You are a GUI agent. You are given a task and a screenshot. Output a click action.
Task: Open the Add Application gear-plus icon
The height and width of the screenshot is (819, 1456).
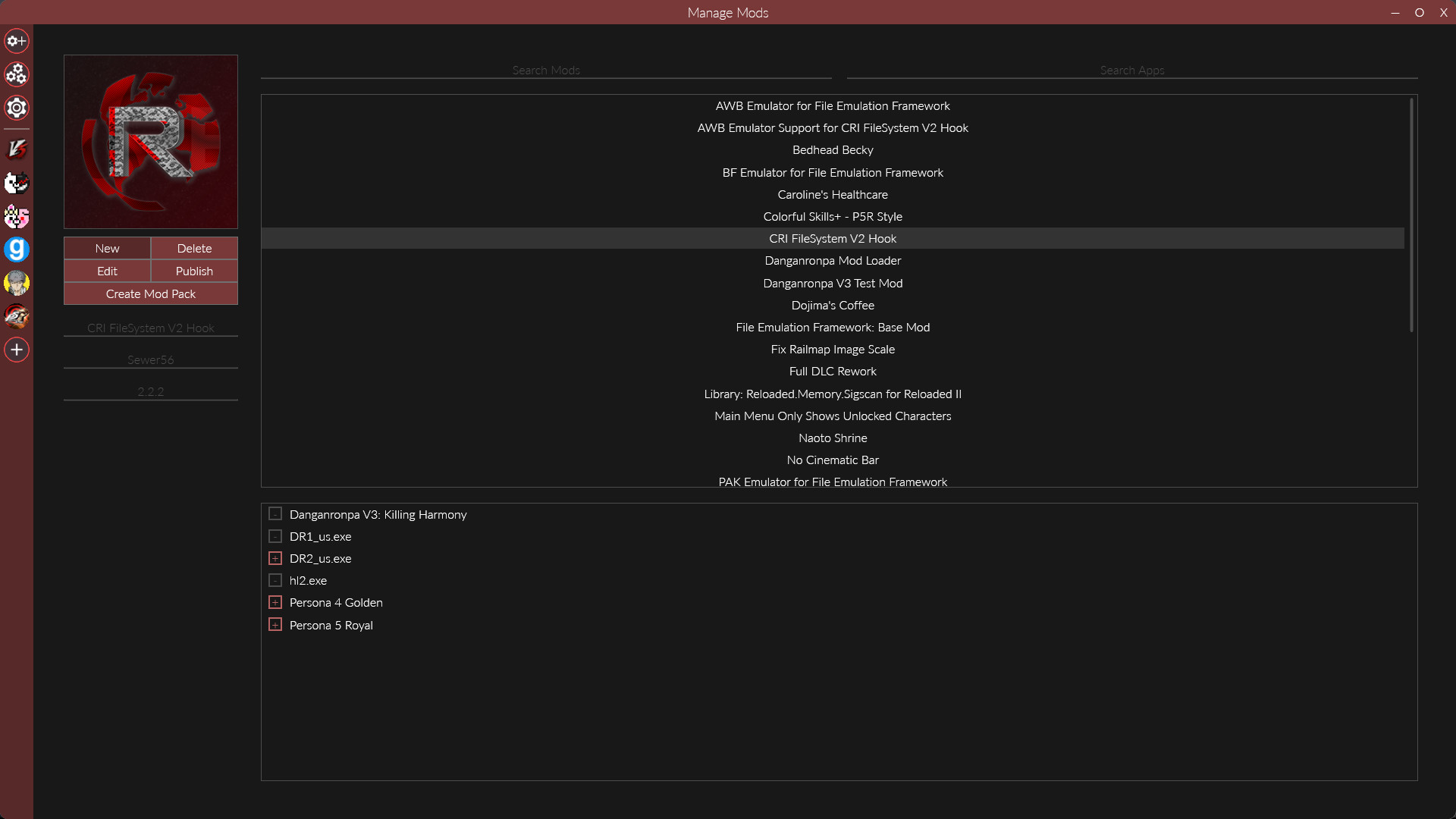(17, 41)
